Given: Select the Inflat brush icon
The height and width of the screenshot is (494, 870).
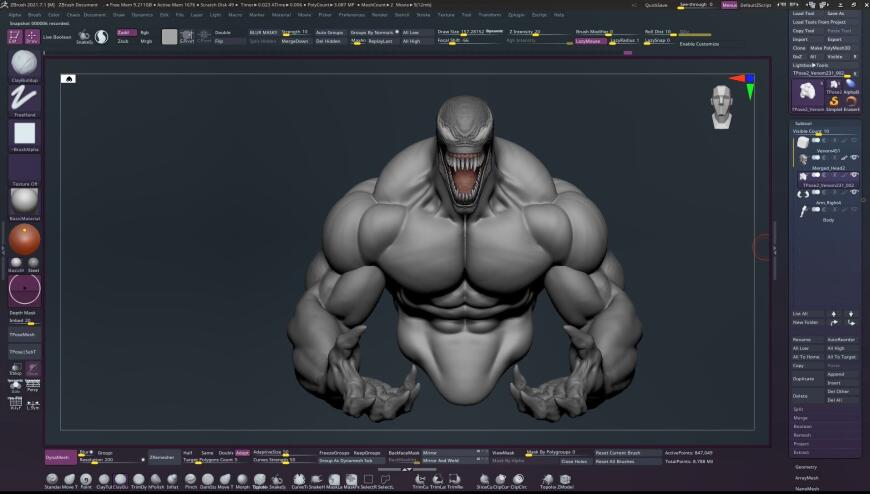Looking at the screenshot, I should [x=173, y=479].
